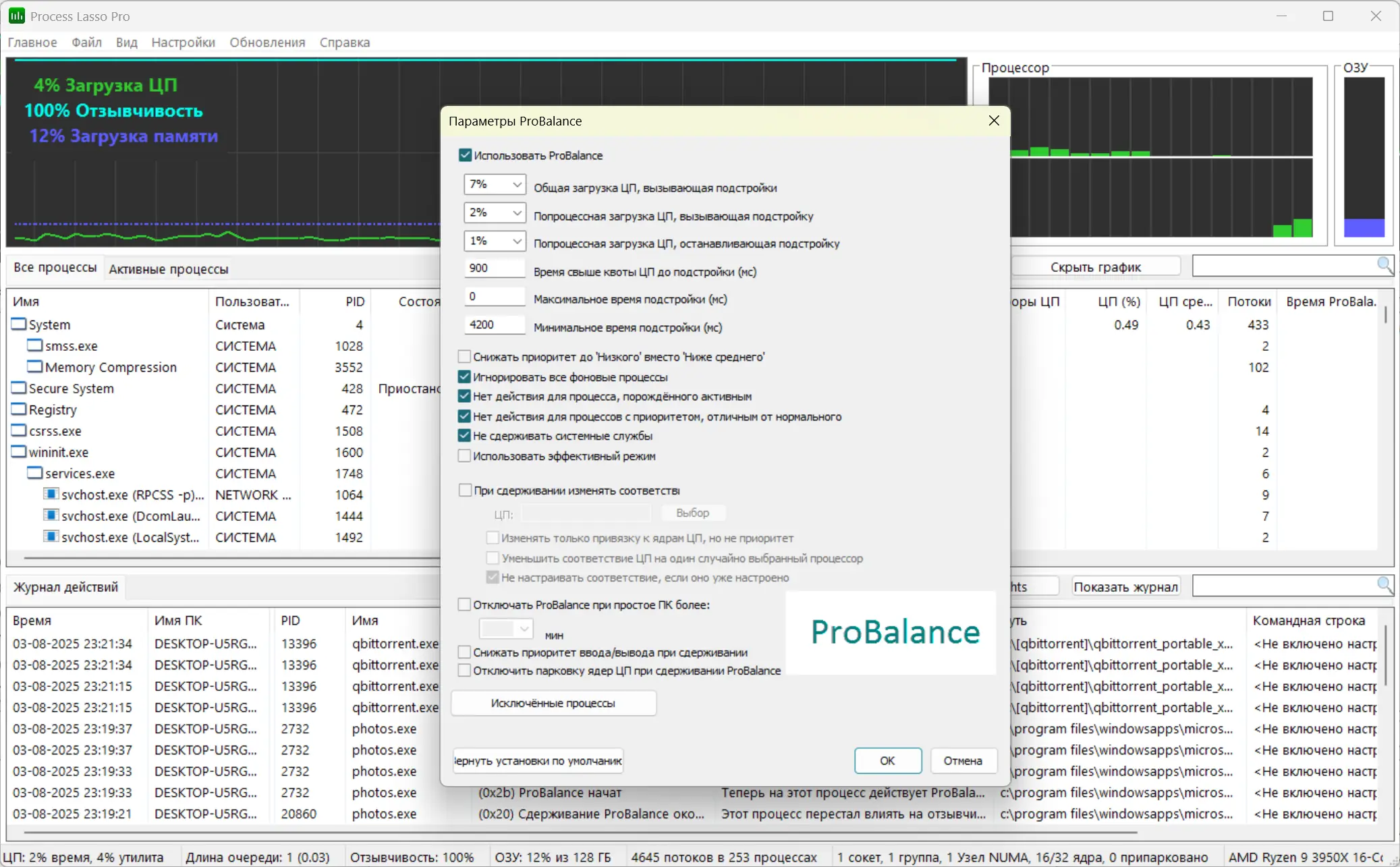The image size is (1400, 867).
Task: Click the svchost.exe (RPCSS) service icon
Action: (51, 494)
